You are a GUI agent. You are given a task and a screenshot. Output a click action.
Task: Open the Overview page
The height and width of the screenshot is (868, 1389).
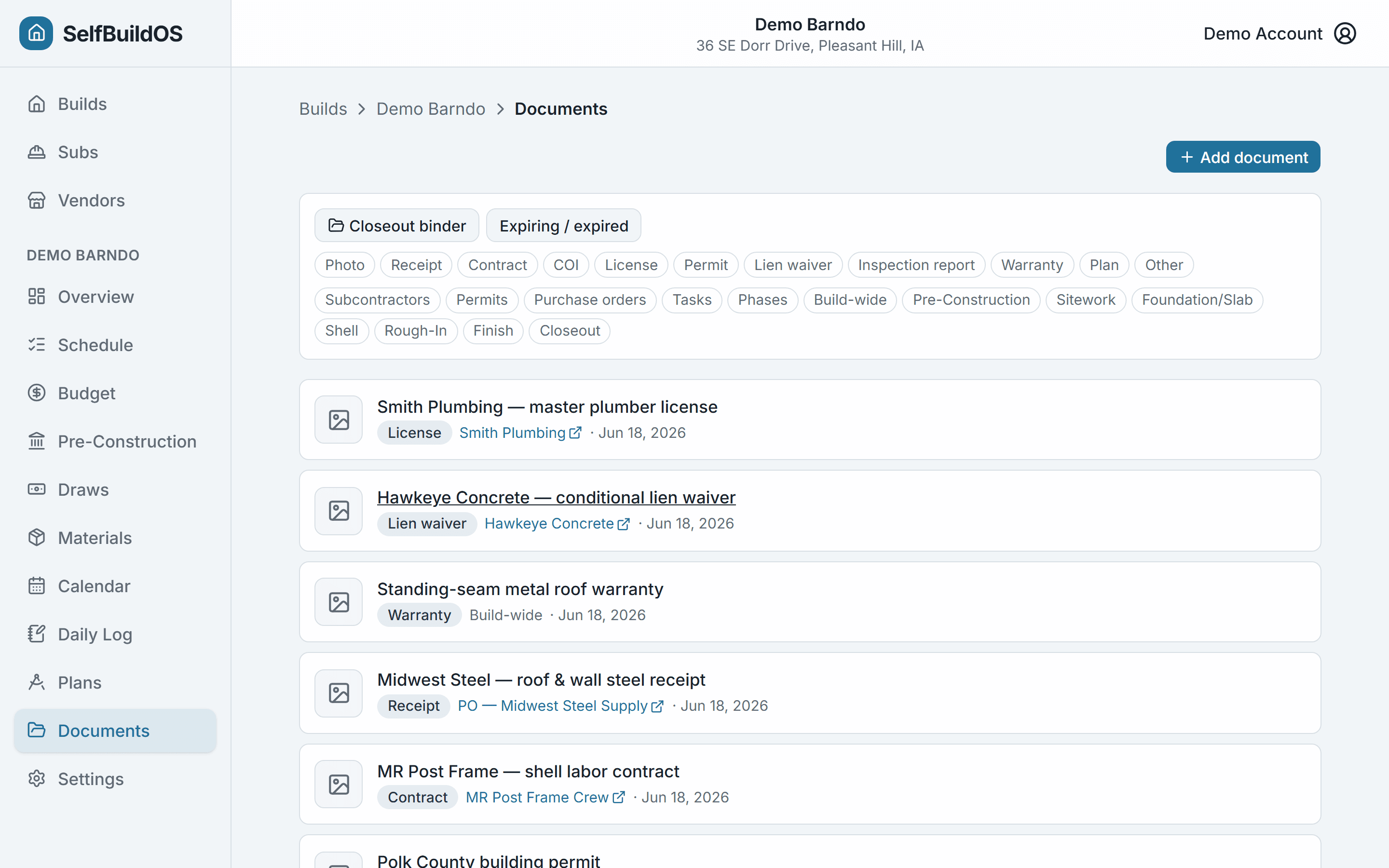pos(115,297)
